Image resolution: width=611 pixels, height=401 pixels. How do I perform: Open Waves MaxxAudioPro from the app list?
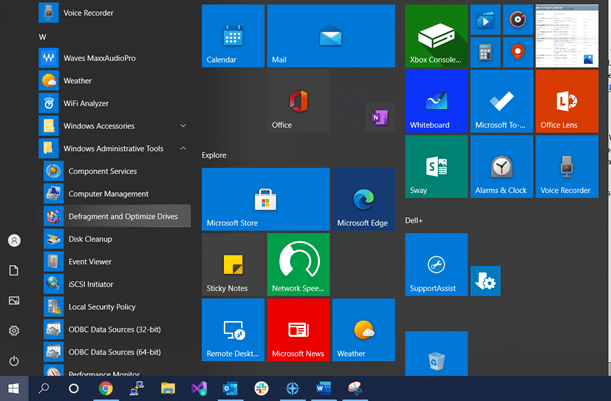[115, 58]
